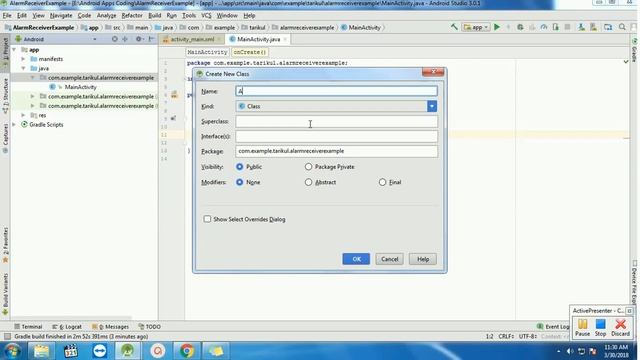Image resolution: width=640 pixels, height=360 pixels.
Task: Switch to MainActivity.java tab
Action: [x=258, y=39]
